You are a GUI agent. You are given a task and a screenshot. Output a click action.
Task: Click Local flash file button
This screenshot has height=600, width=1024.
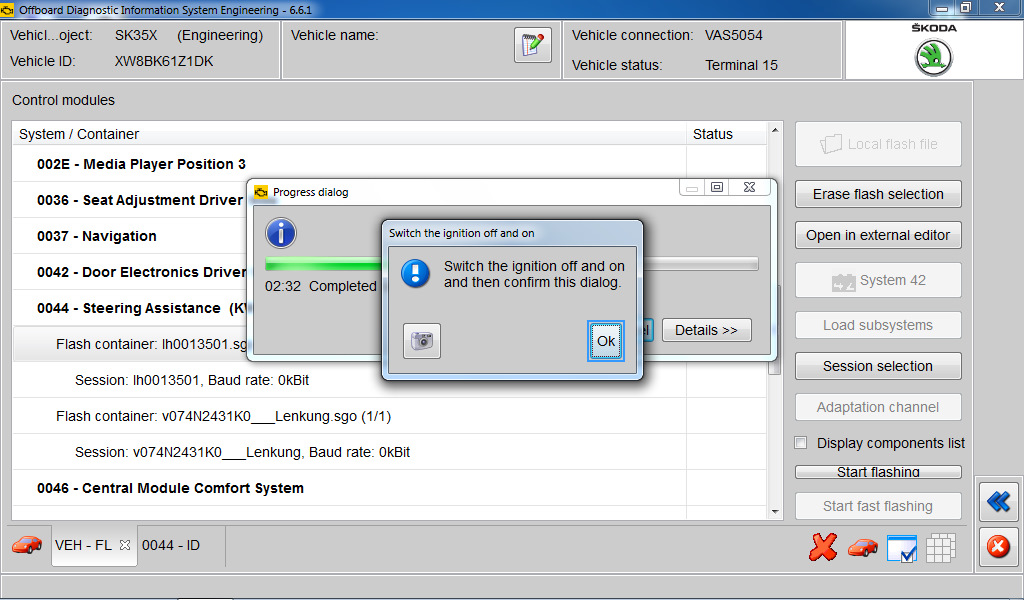click(878, 144)
